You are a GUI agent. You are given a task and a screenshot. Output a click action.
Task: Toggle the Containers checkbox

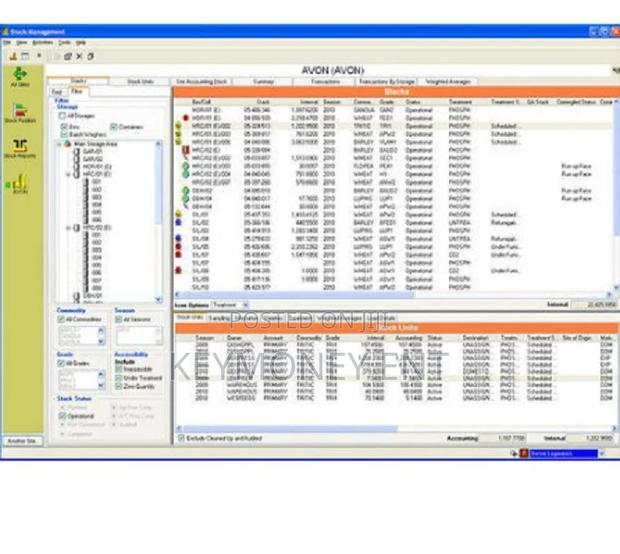[x=114, y=127]
